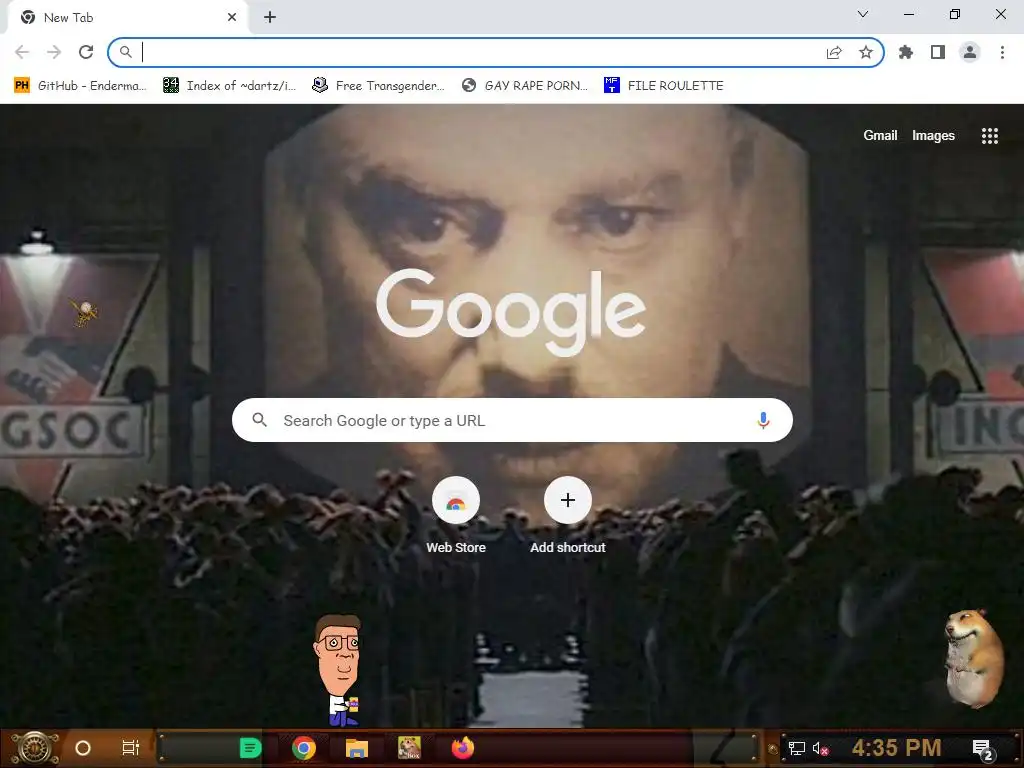Open the steampunk Start button

tap(35, 748)
